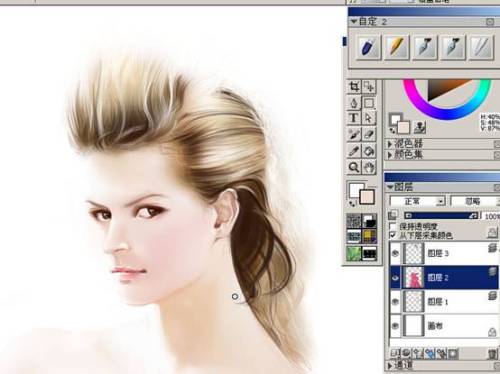500x374 pixels.
Task: Select the 画布 canvas layer row
Action: click(445, 326)
